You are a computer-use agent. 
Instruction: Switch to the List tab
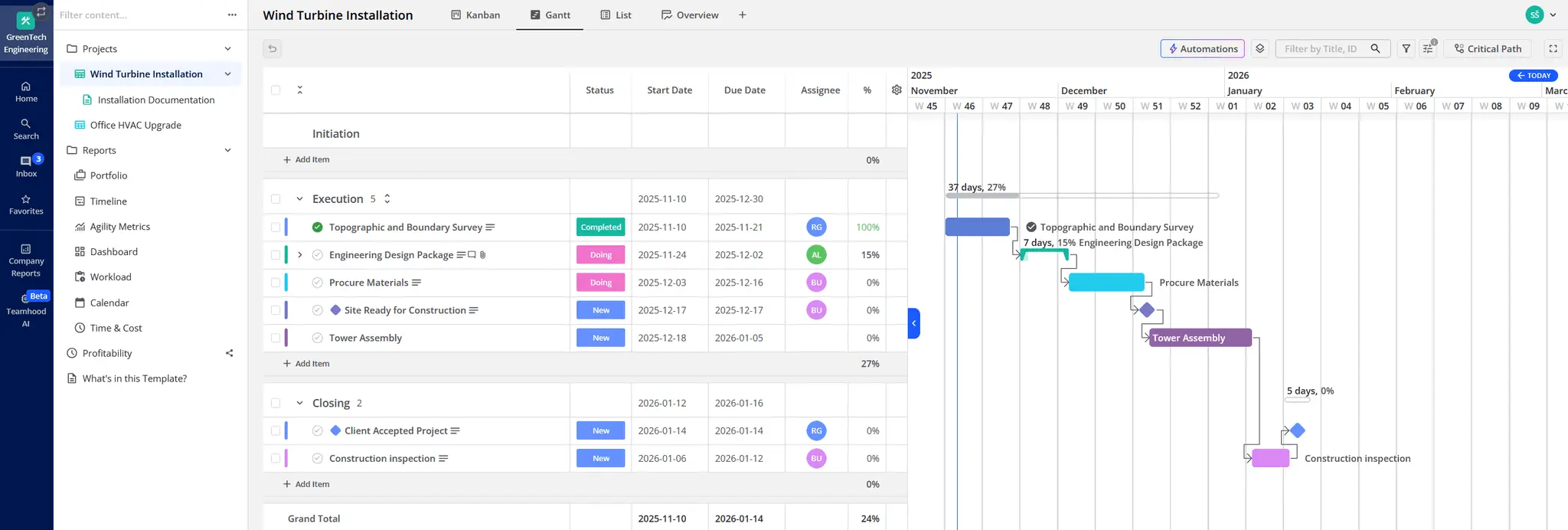tap(616, 15)
